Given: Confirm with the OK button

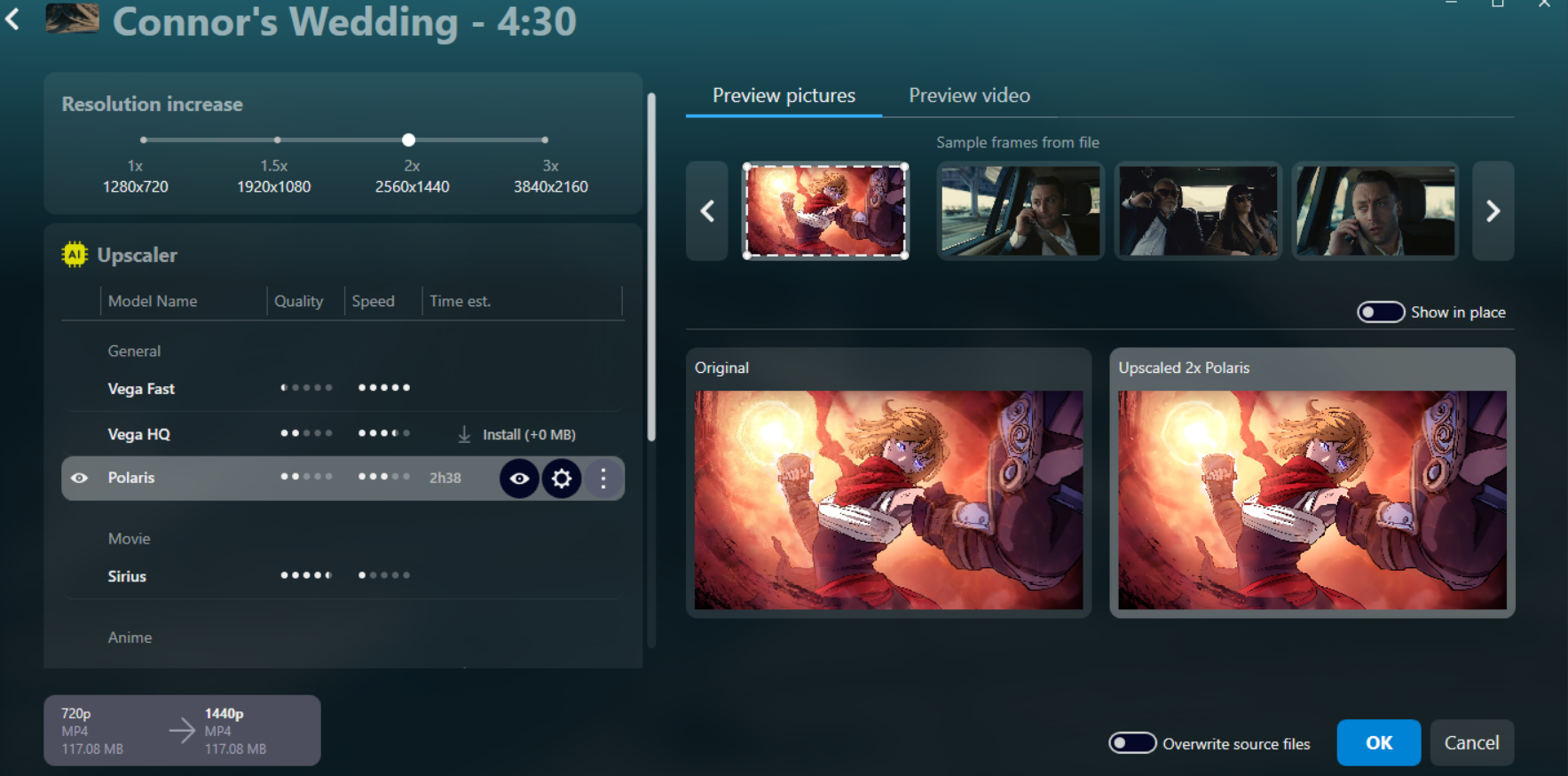Looking at the screenshot, I should (1378, 743).
